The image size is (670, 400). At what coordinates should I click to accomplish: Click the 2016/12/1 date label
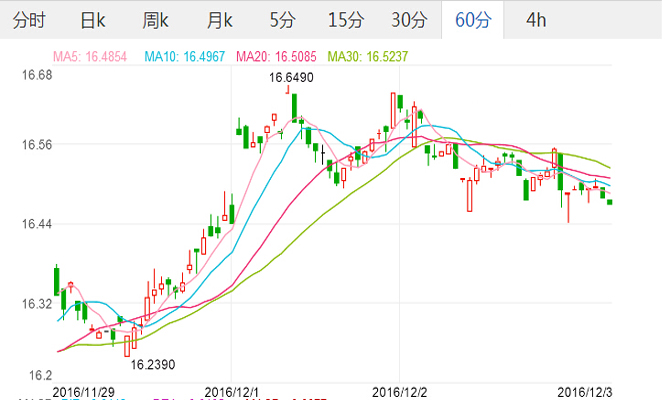(232, 389)
